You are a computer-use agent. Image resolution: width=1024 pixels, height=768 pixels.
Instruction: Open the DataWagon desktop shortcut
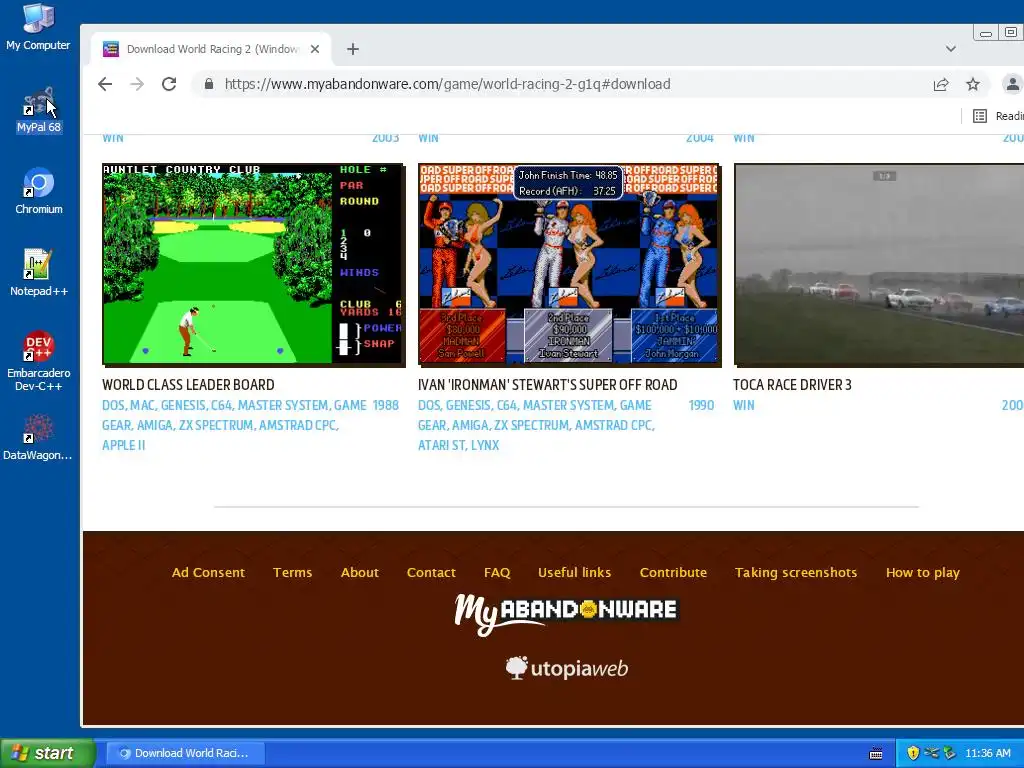pyautogui.click(x=38, y=437)
